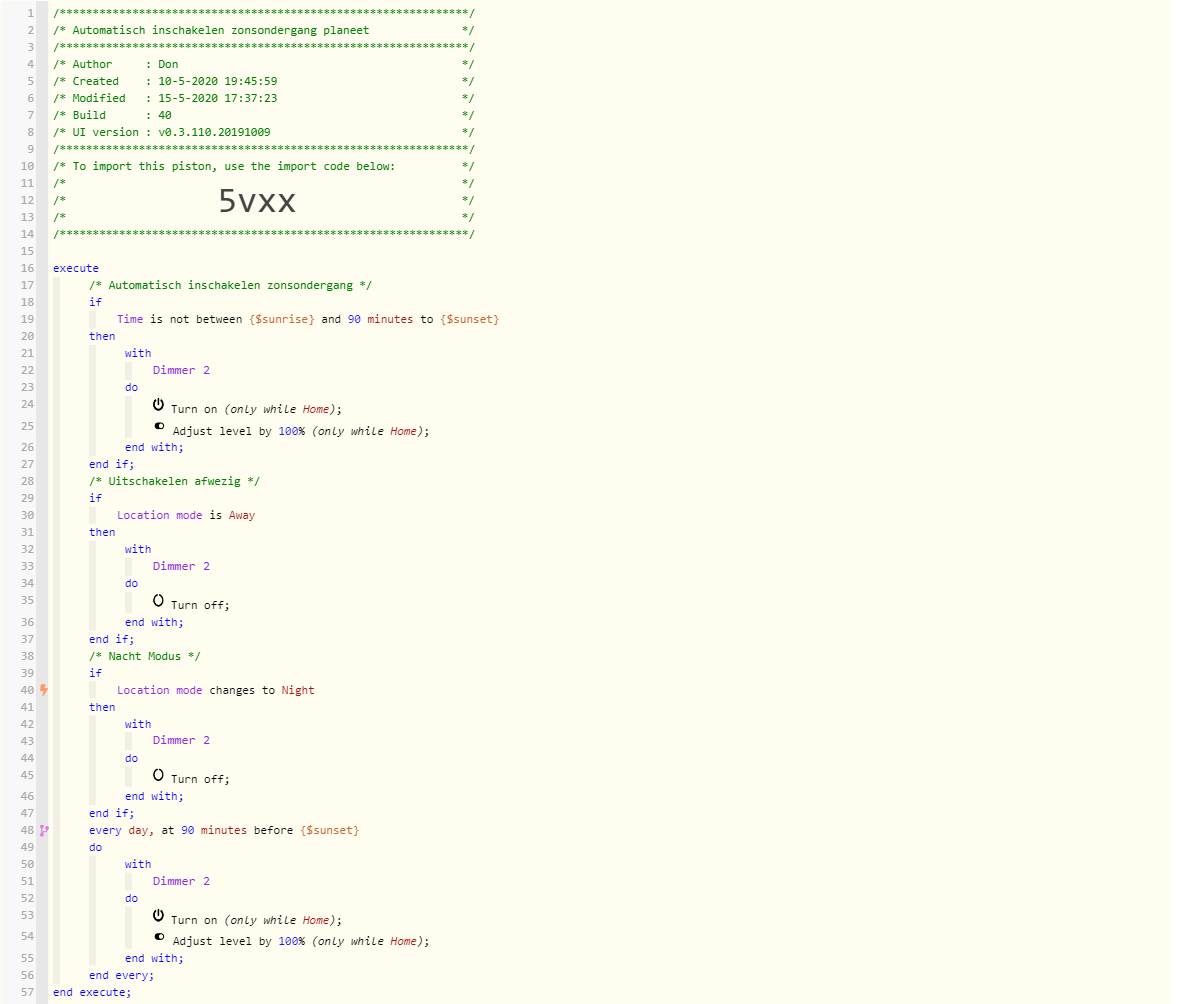Click the power-off icon on line 45
The height and width of the screenshot is (1004, 1178).
pos(158,775)
